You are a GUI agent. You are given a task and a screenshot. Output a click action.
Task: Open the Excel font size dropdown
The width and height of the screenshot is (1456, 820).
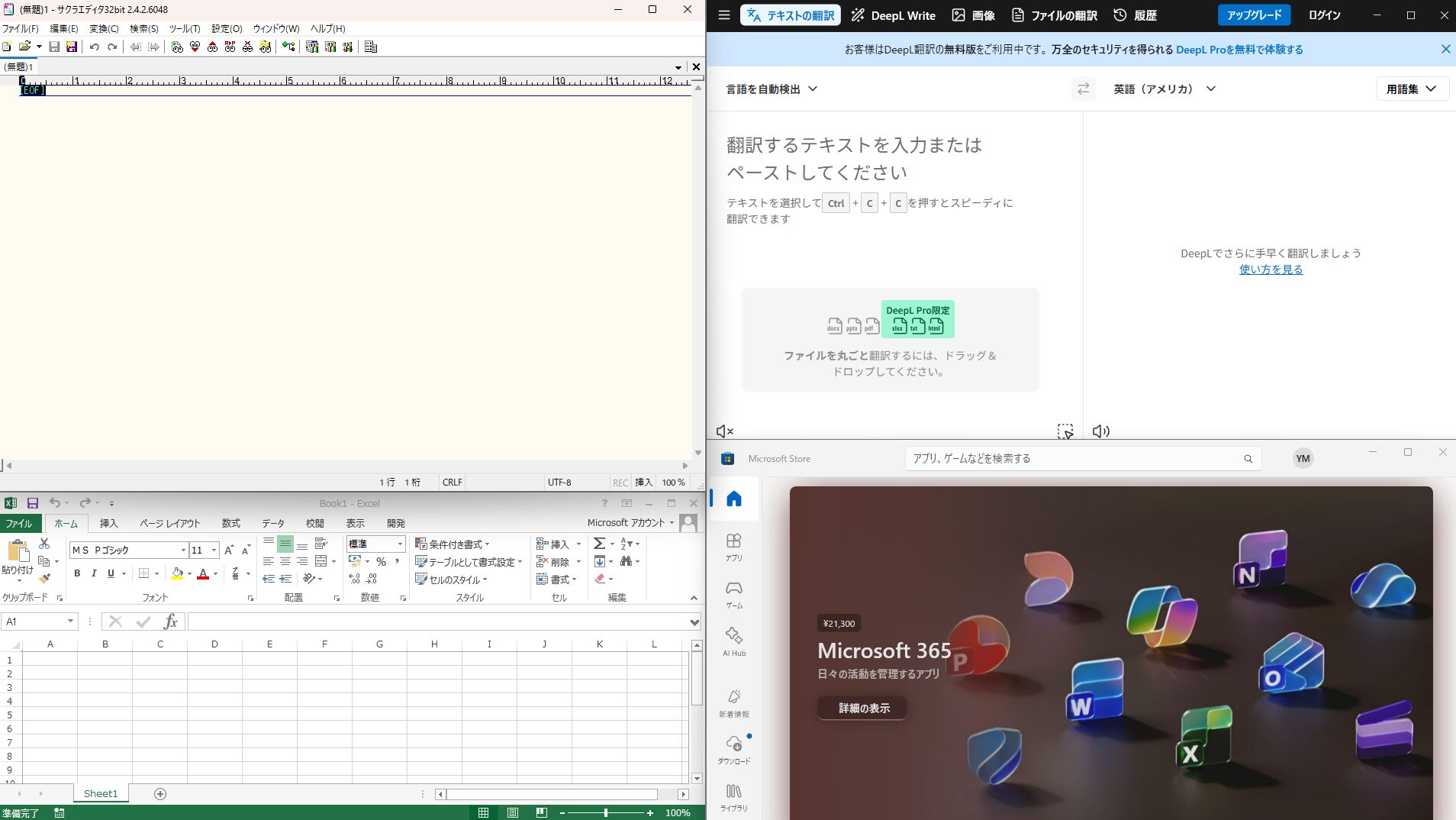pos(214,550)
